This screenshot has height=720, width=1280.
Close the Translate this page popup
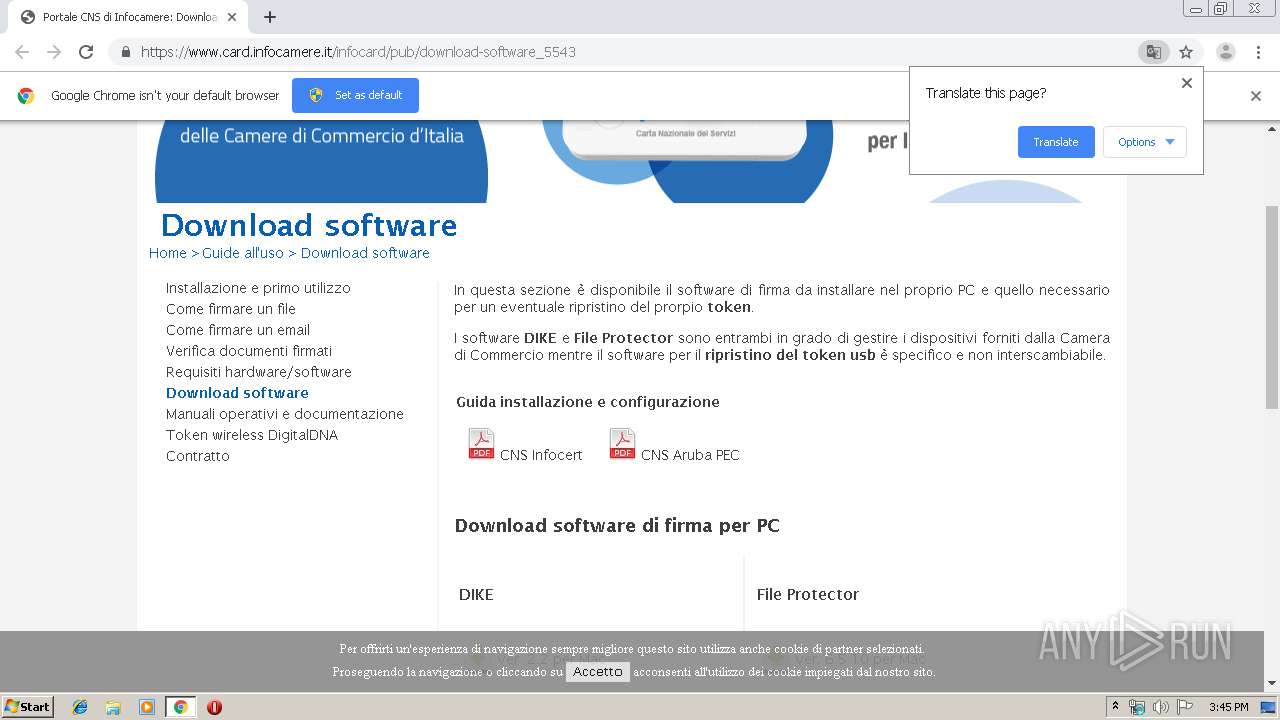(1187, 83)
